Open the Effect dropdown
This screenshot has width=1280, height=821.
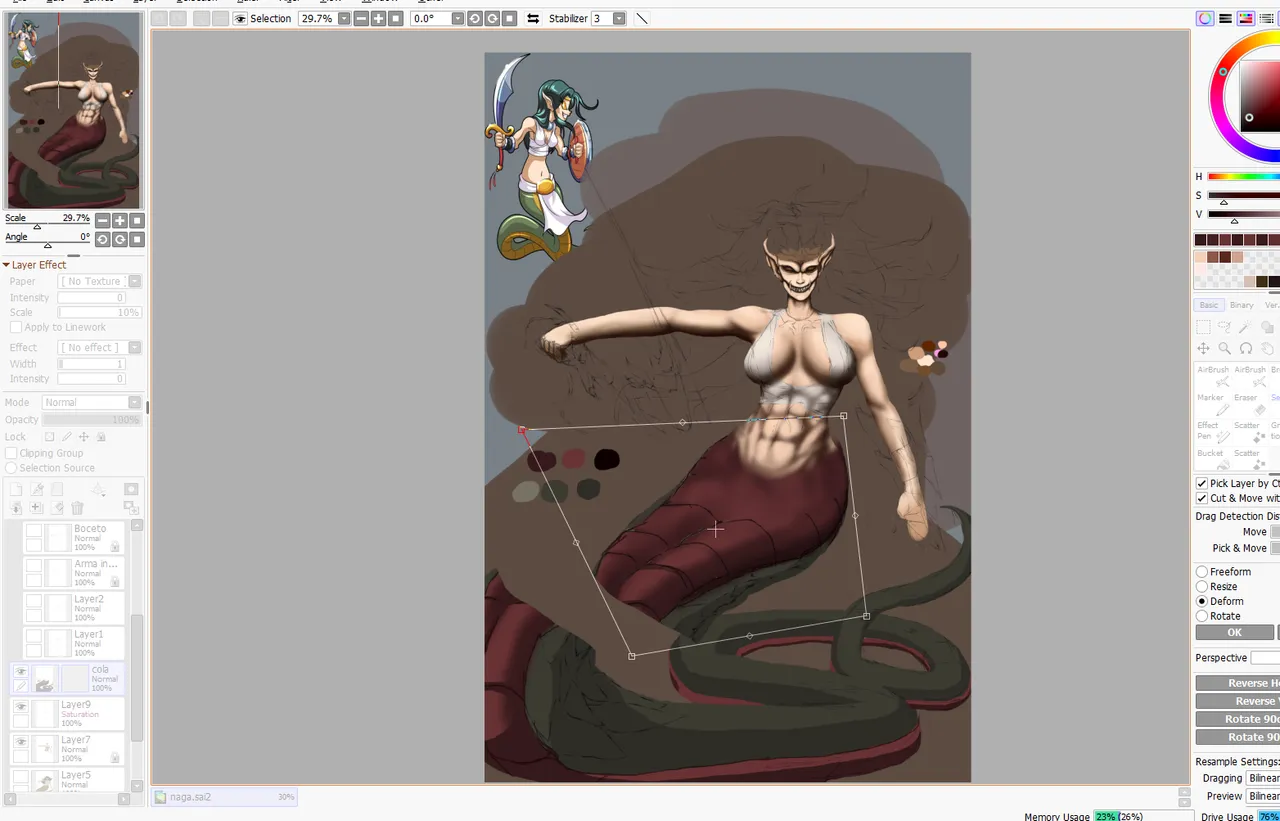[x=135, y=348]
